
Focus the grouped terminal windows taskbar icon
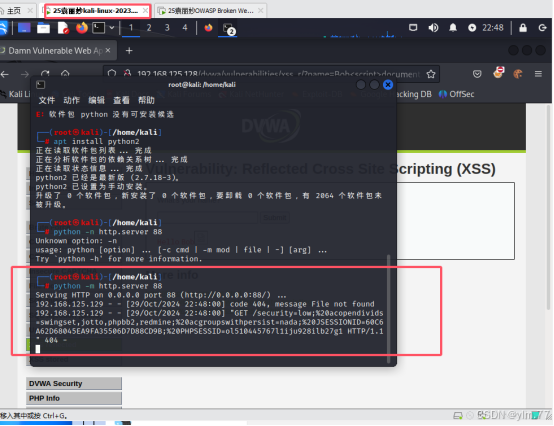[228, 28]
